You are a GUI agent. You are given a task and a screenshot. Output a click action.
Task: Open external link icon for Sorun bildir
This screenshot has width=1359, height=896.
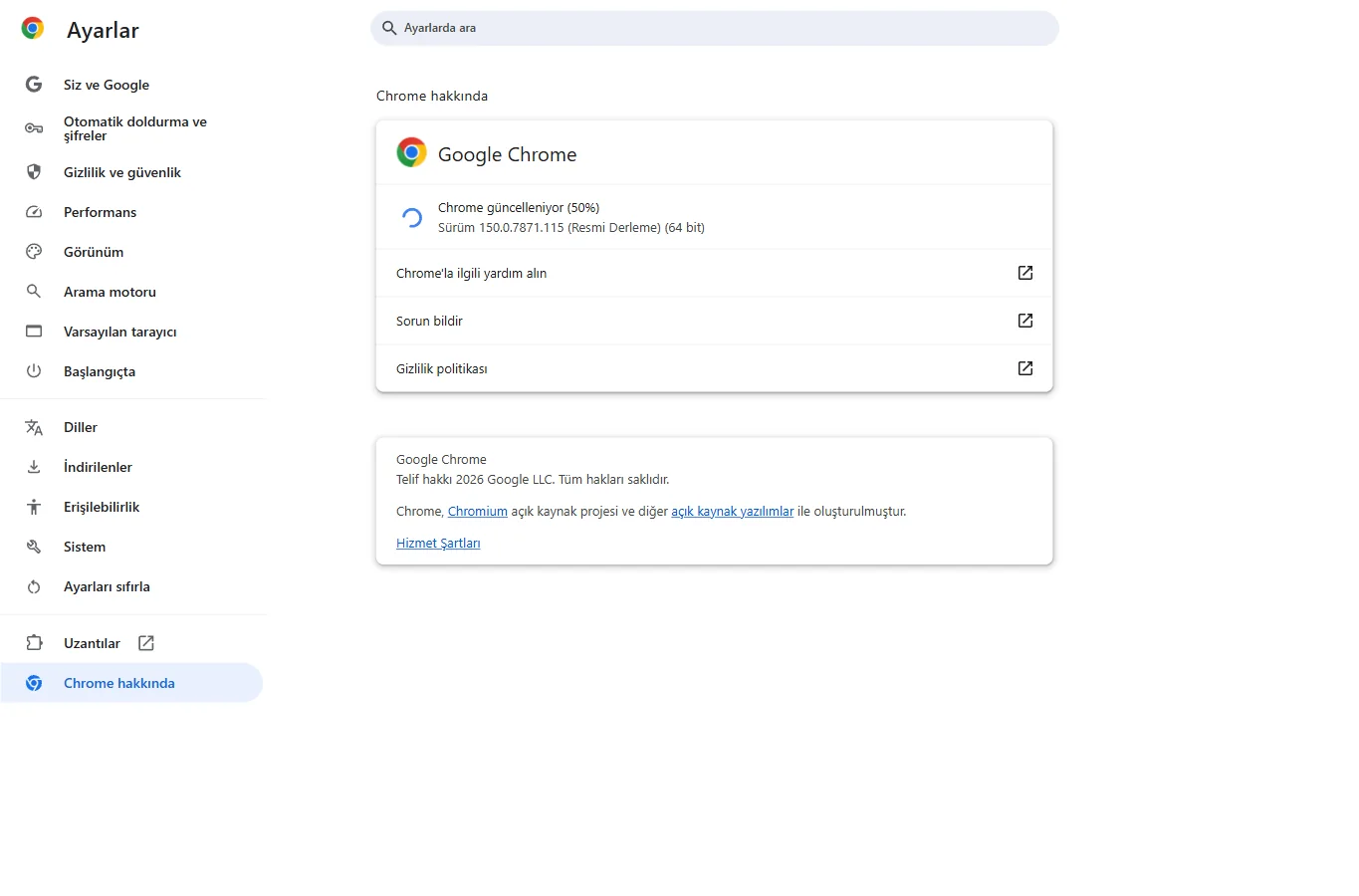[x=1025, y=321]
